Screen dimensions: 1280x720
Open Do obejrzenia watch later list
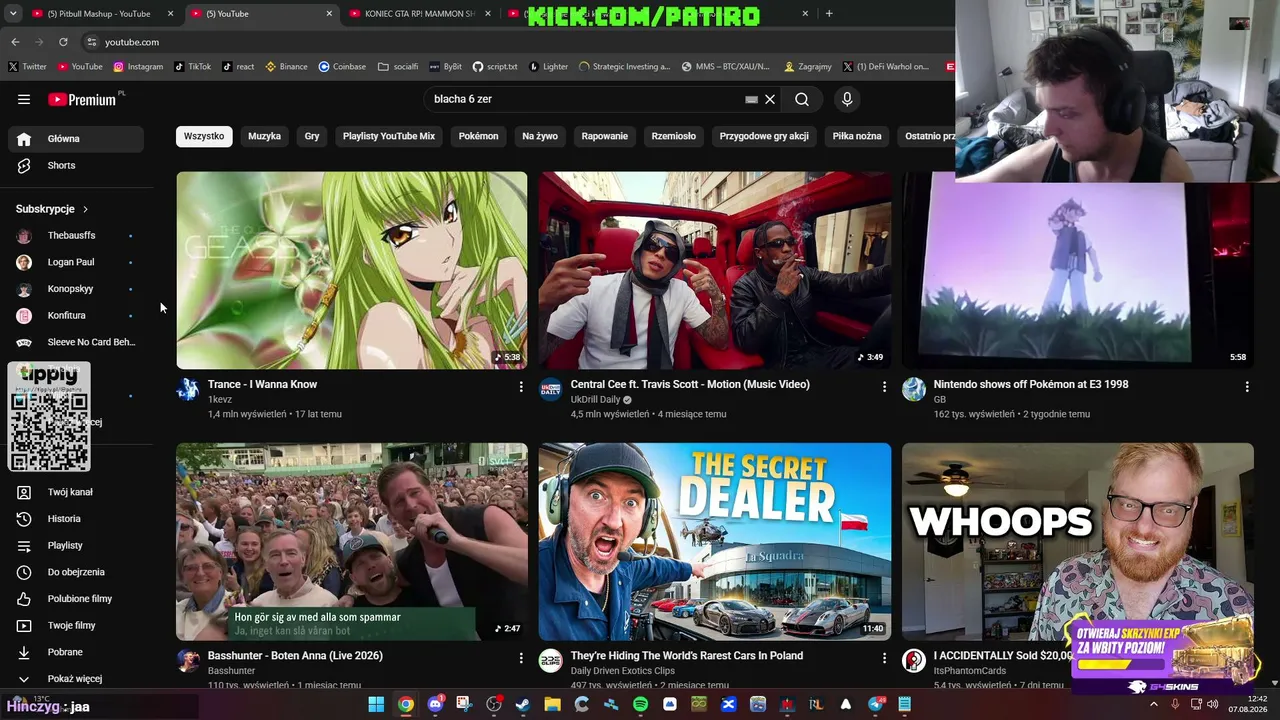tap(76, 572)
